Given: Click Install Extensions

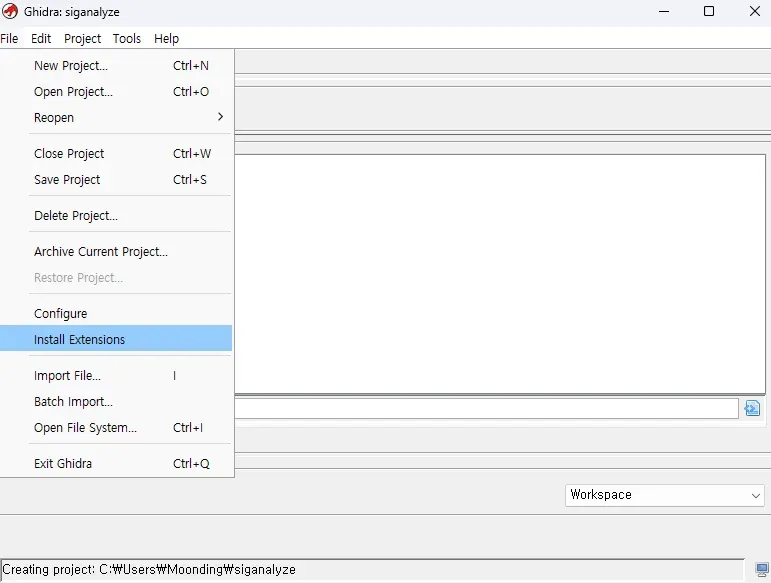Looking at the screenshot, I should [x=79, y=340].
